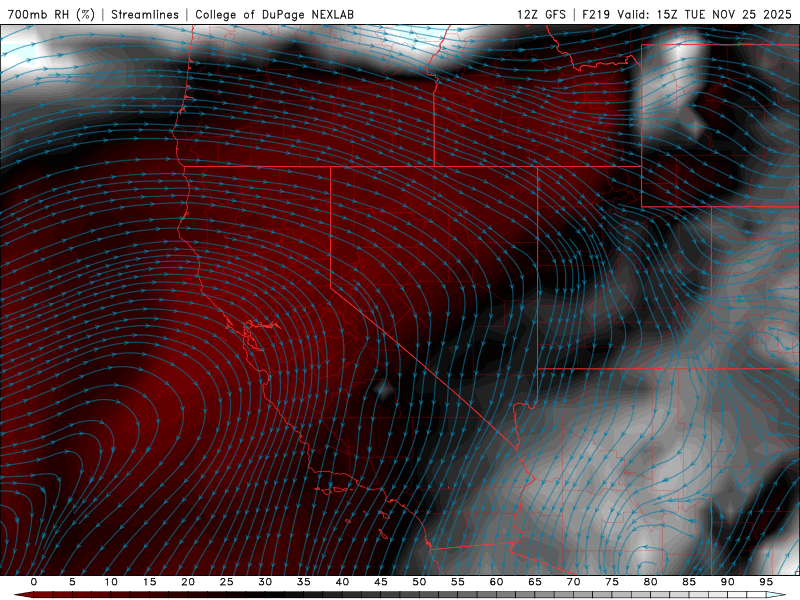The image size is (800, 600).
Task: Select the "35" colorbar label
Action: tap(304, 582)
